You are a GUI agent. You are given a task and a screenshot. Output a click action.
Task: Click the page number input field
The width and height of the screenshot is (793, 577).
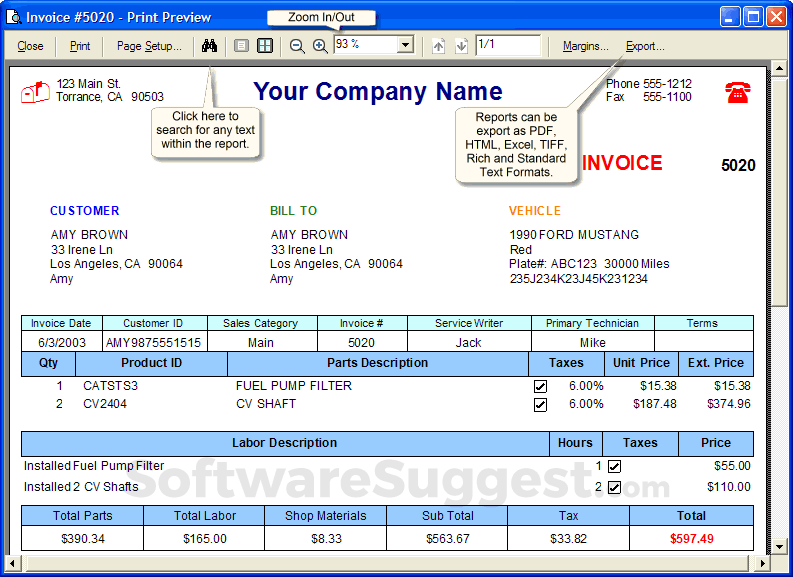[508, 45]
